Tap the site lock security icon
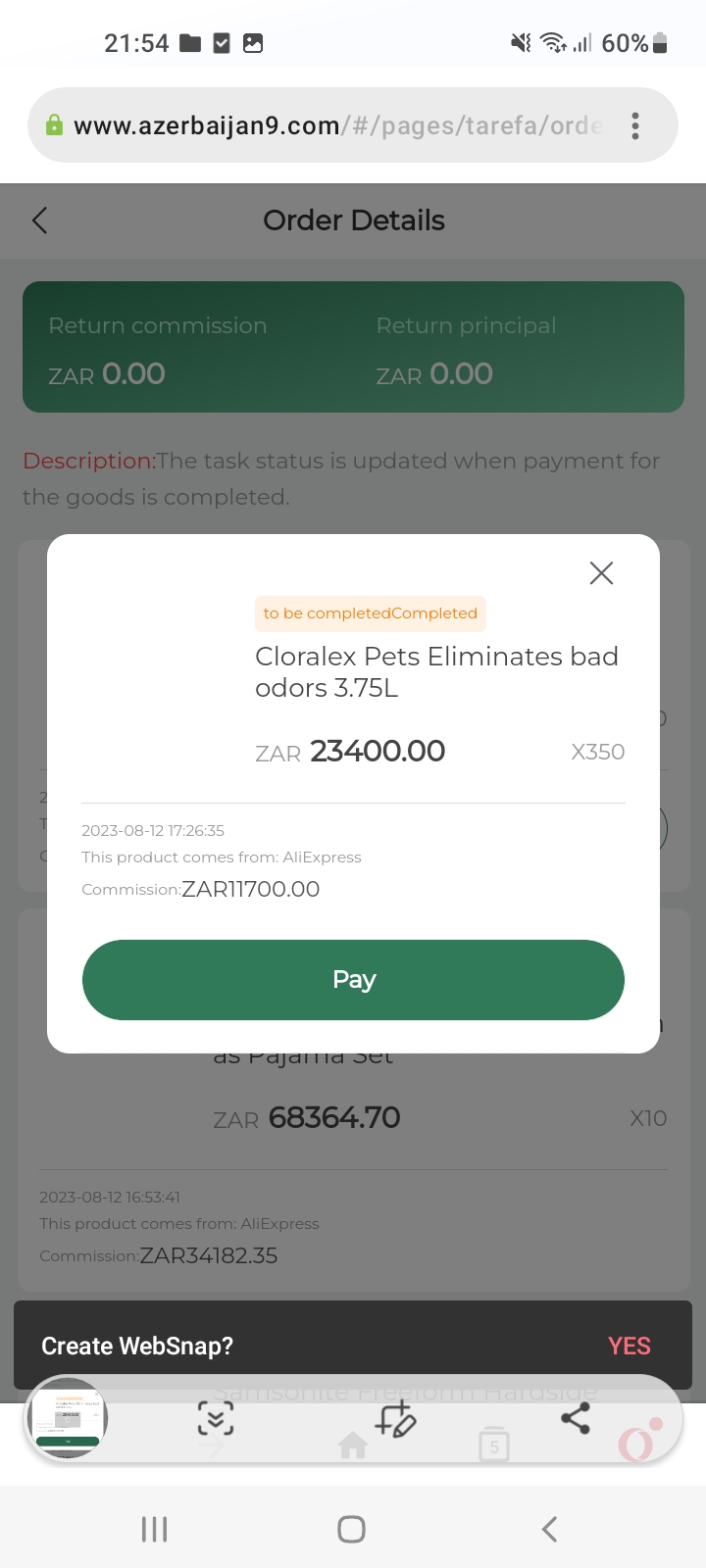The image size is (706, 1568). (55, 125)
